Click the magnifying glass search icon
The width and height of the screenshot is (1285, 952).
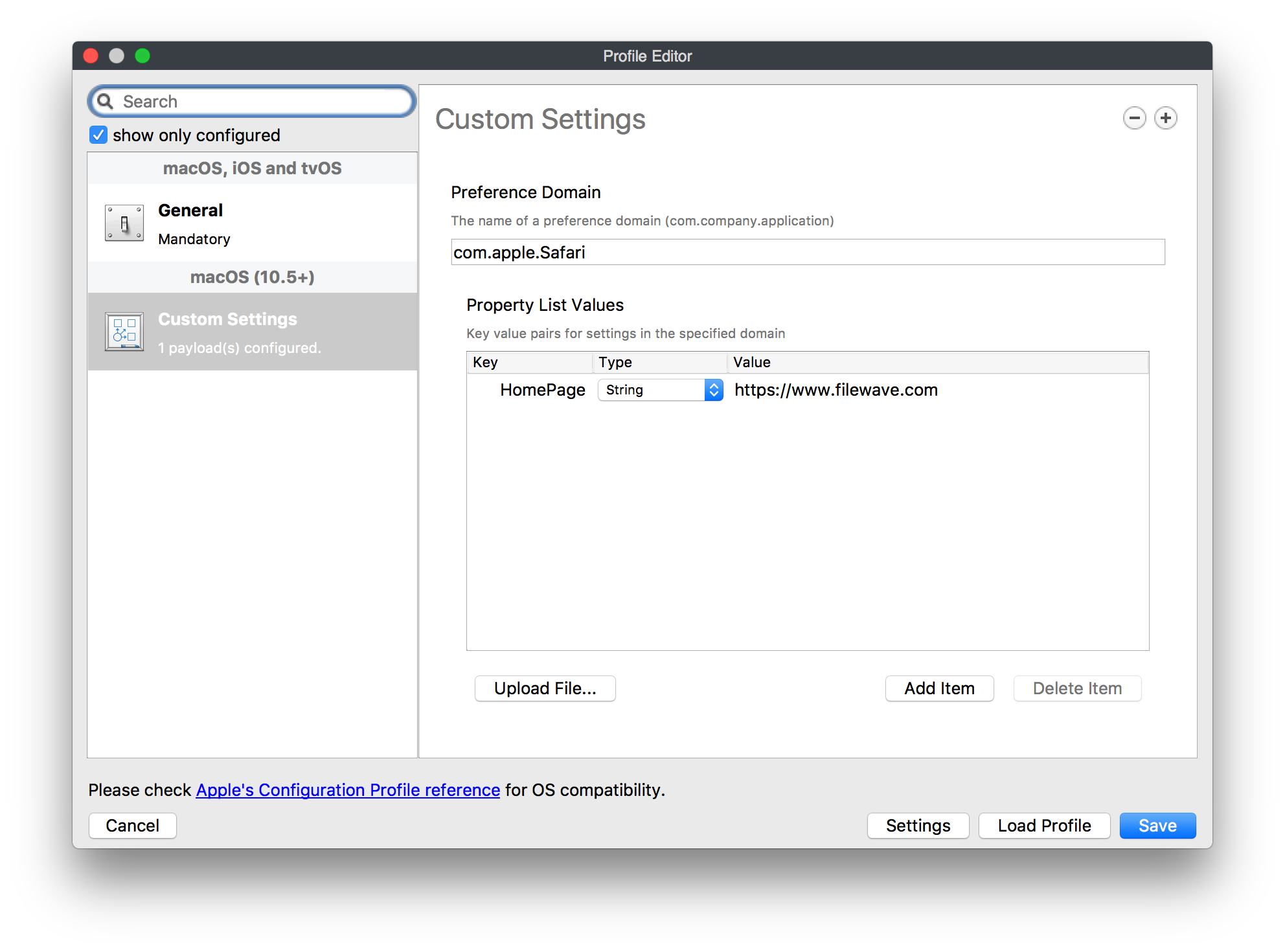click(106, 102)
